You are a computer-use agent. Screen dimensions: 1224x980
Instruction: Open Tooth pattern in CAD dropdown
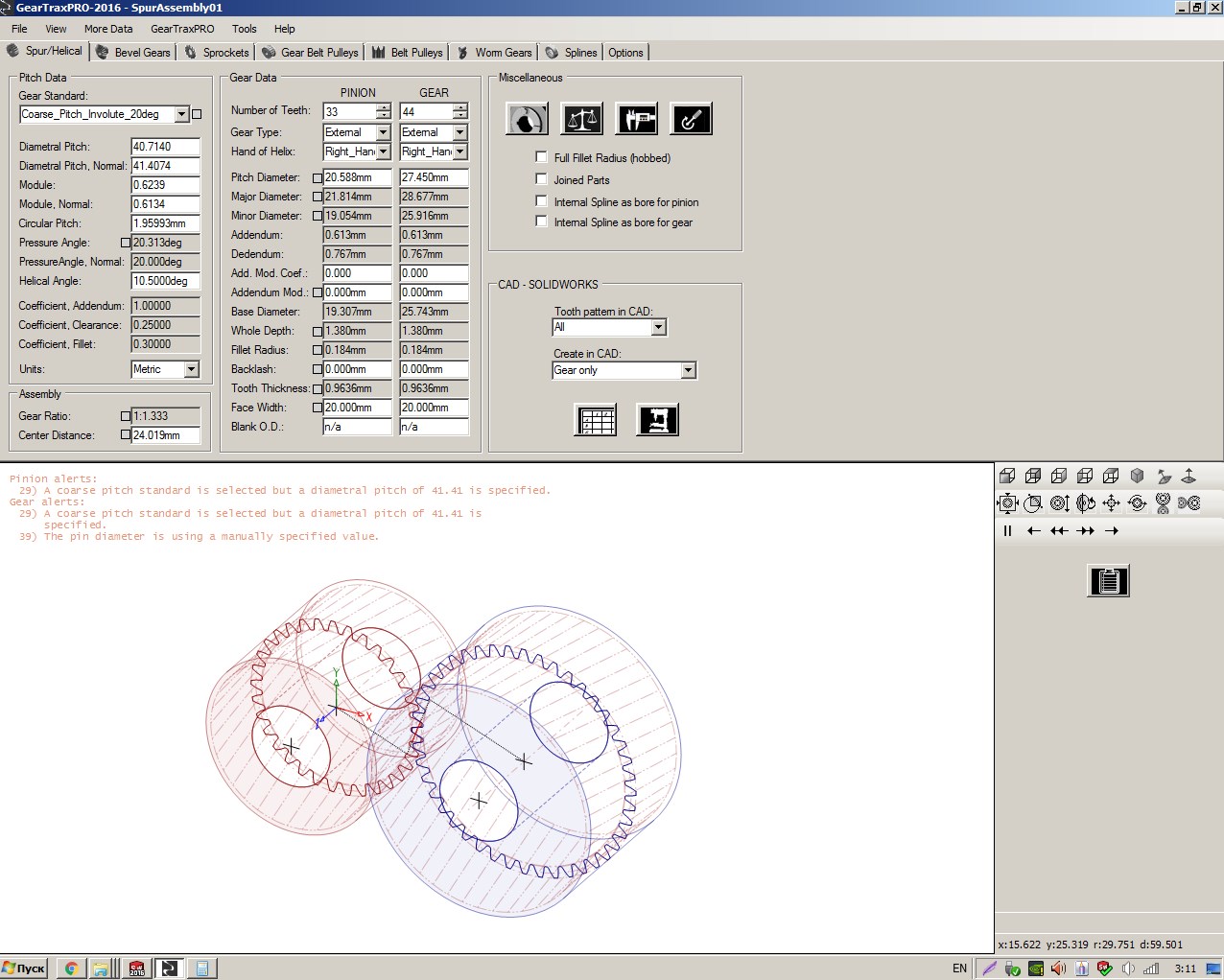pyautogui.click(x=658, y=327)
